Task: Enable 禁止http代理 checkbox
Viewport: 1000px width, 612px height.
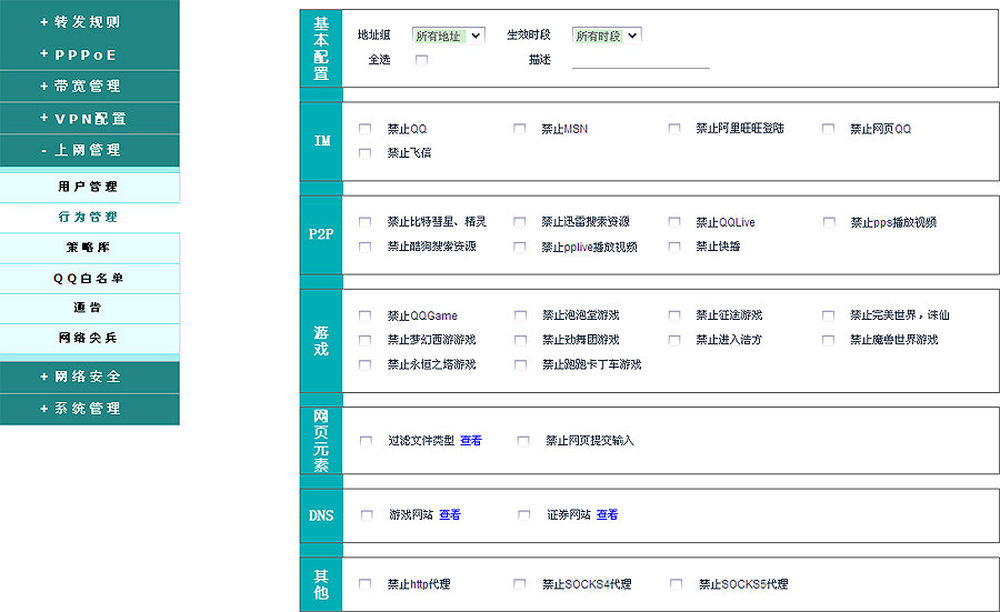Action: click(x=365, y=584)
